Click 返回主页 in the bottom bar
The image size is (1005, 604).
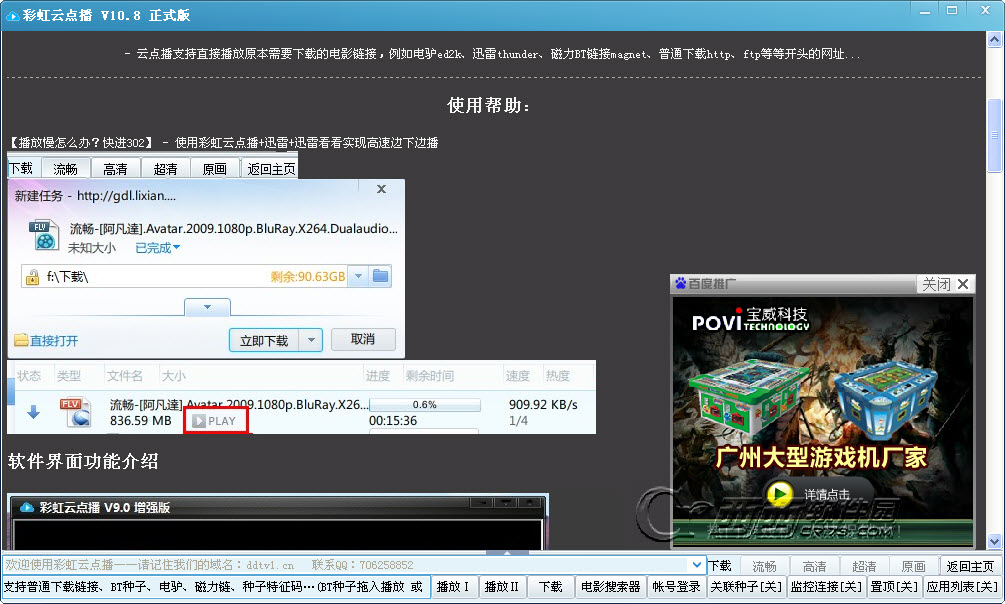coord(970,566)
